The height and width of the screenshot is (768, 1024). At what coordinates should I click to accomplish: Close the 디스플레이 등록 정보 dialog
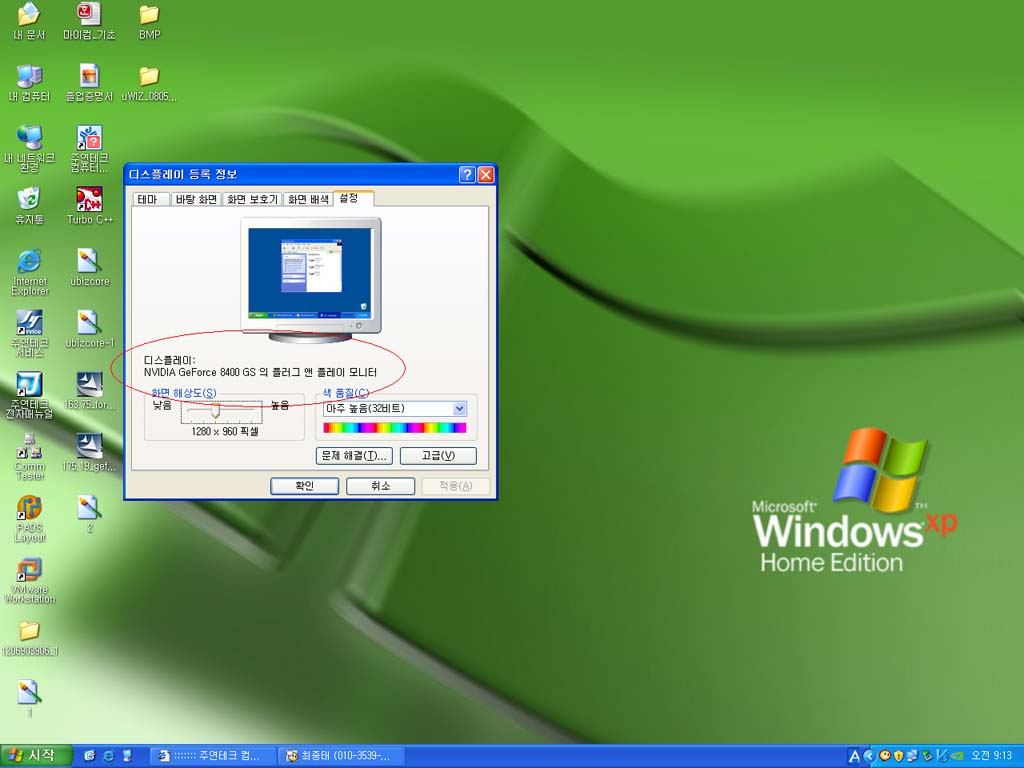486,174
